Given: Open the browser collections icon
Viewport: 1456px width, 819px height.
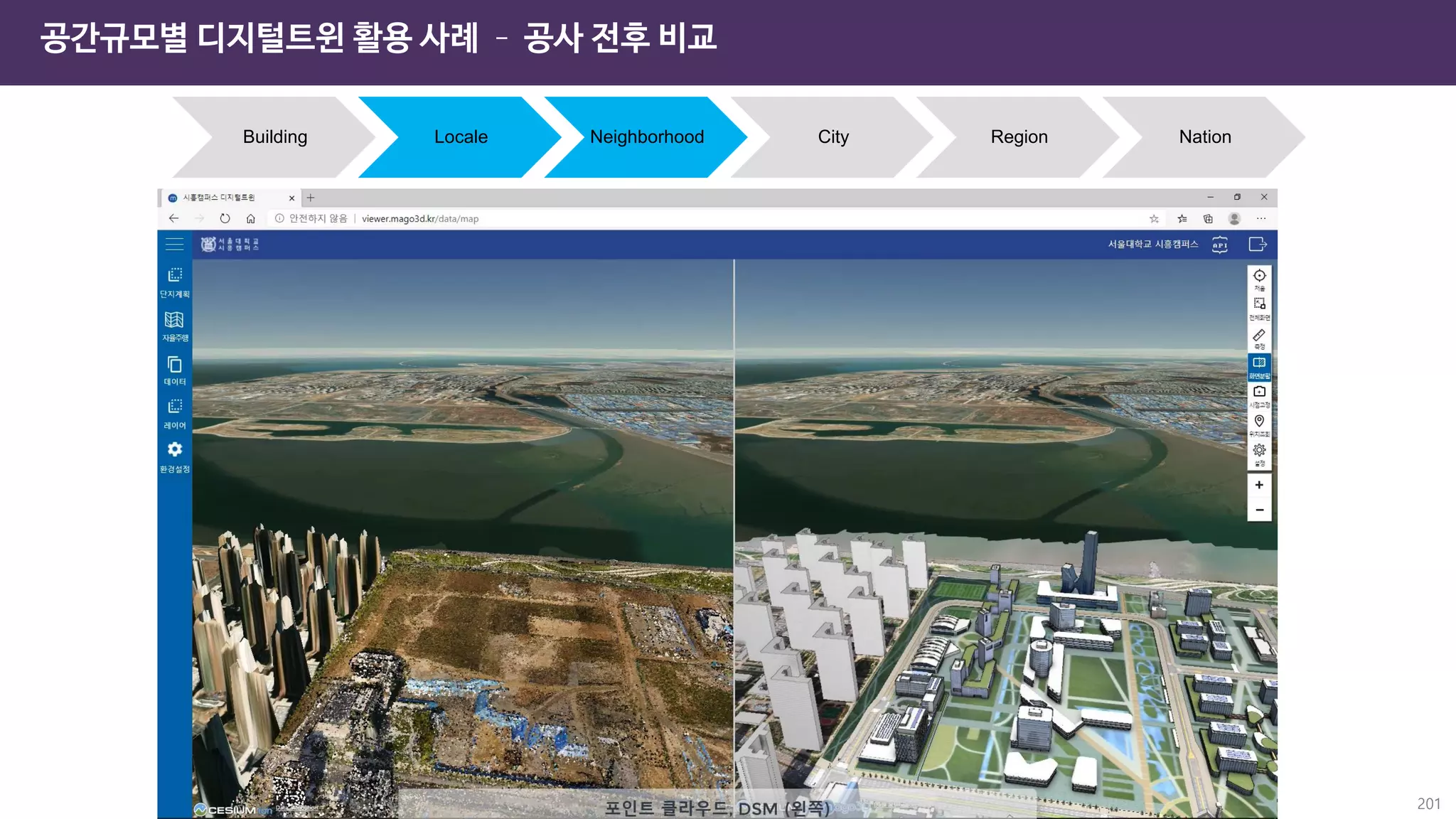Looking at the screenshot, I should coord(1208,219).
